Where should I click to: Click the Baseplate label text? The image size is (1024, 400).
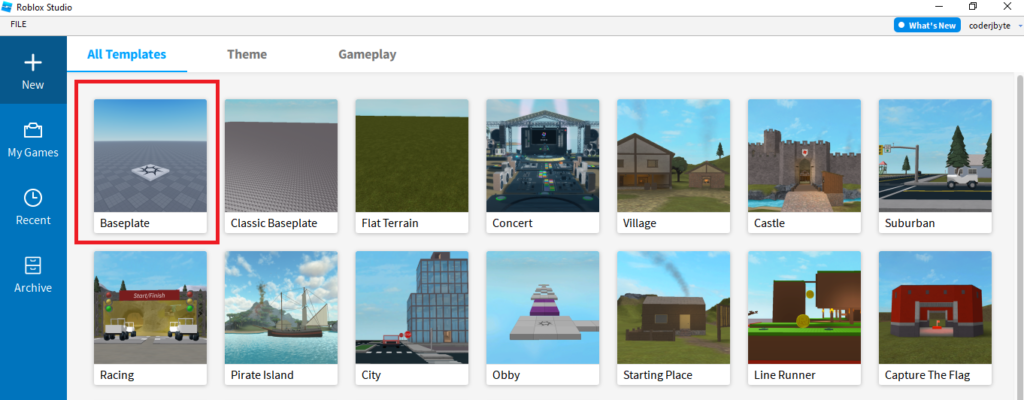coord(125,224)
